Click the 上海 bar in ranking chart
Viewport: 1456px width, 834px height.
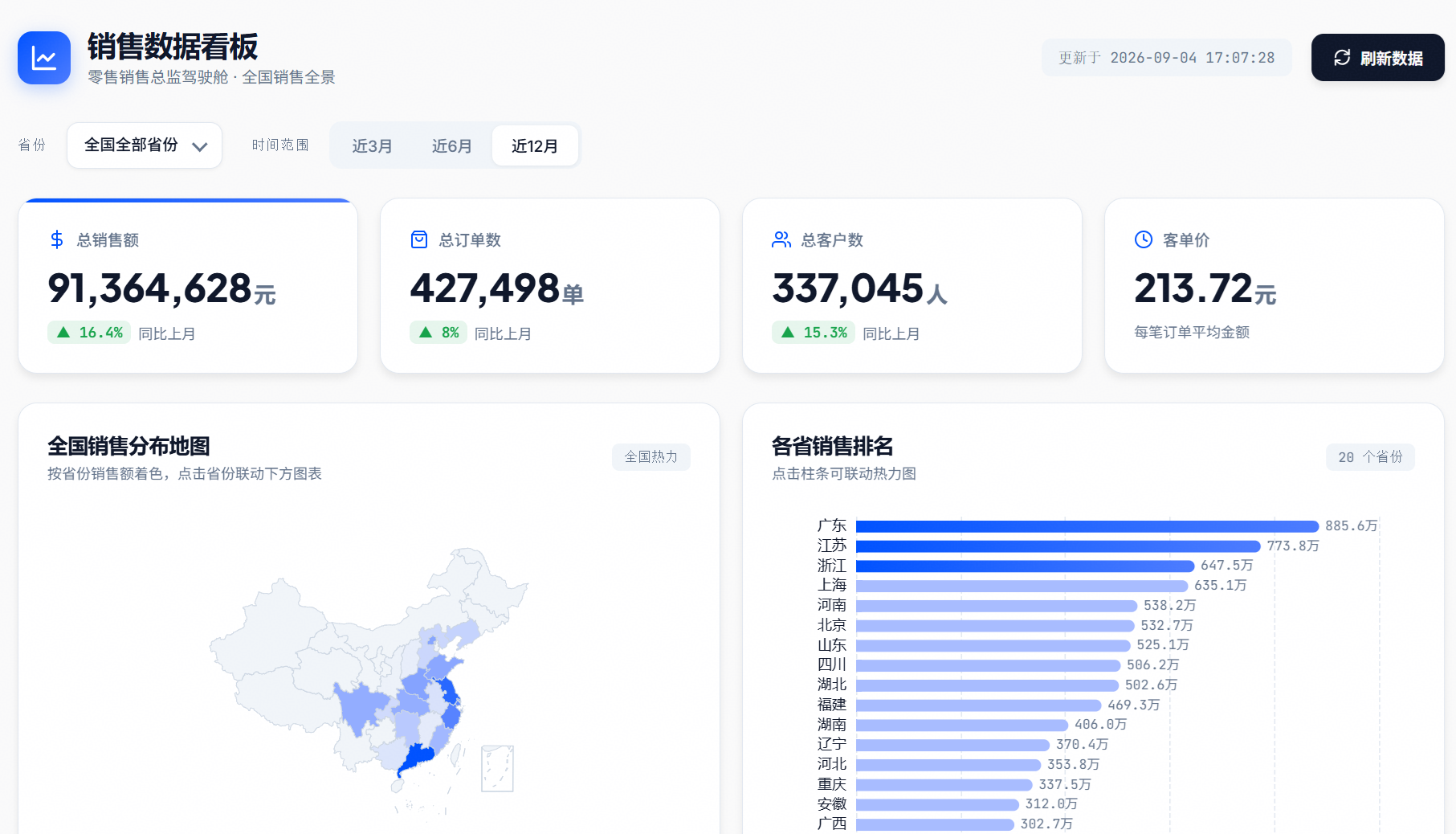(1022, 586)
